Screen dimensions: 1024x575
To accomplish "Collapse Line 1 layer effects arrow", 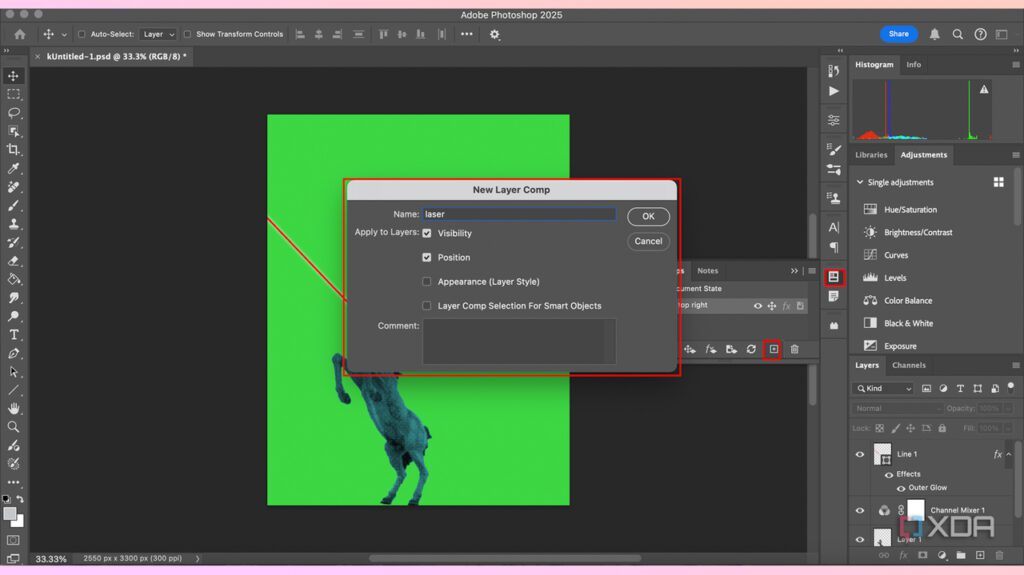I will tap(1009, 454).
